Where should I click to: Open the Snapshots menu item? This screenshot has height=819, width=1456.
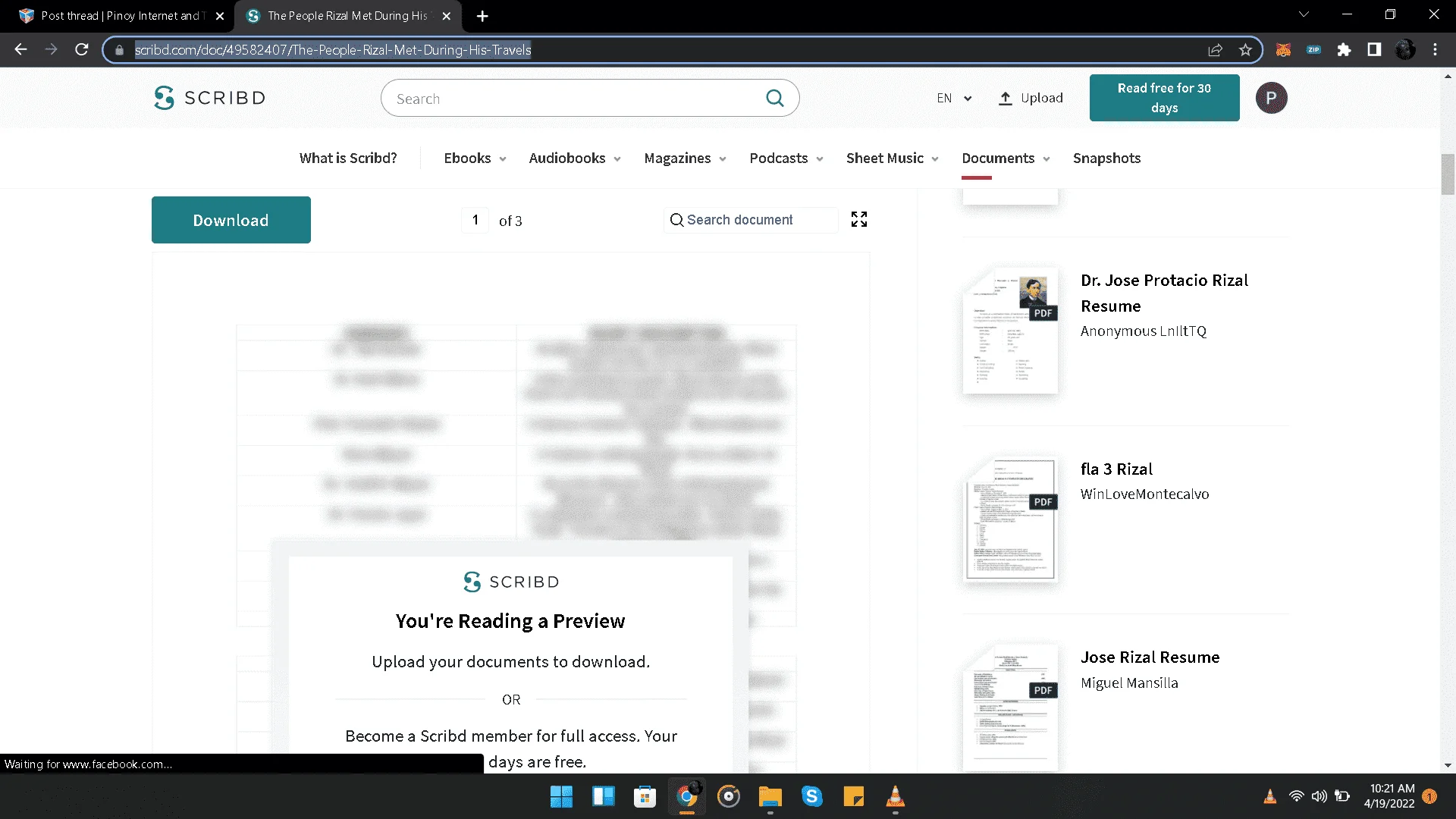tap(1106, 158)
